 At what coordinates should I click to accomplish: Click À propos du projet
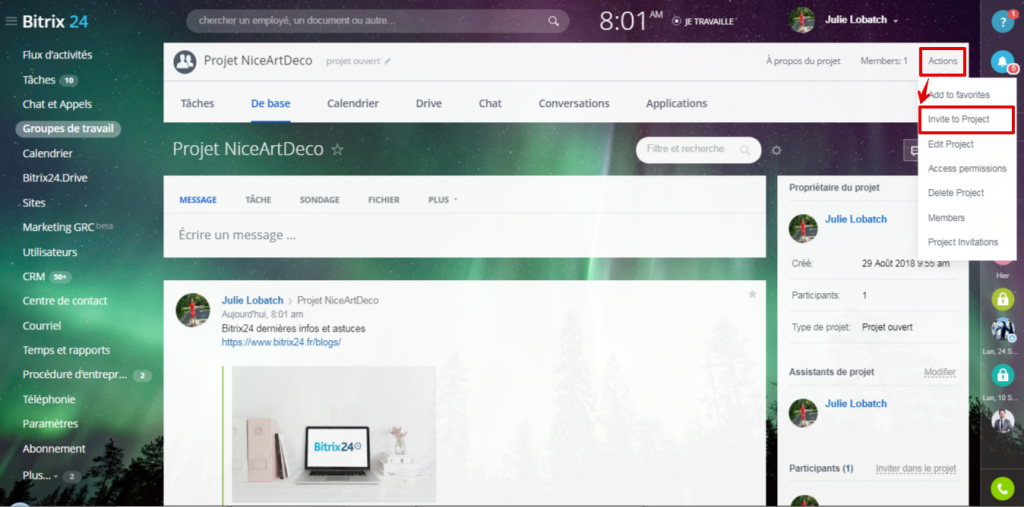tap(803, 61)
